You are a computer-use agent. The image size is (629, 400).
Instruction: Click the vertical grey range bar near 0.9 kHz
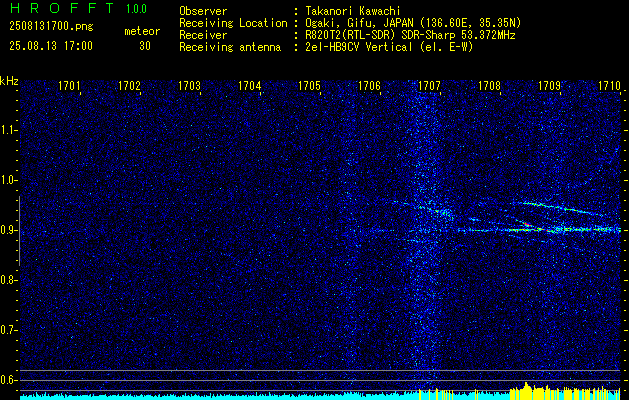coord(19,231)
